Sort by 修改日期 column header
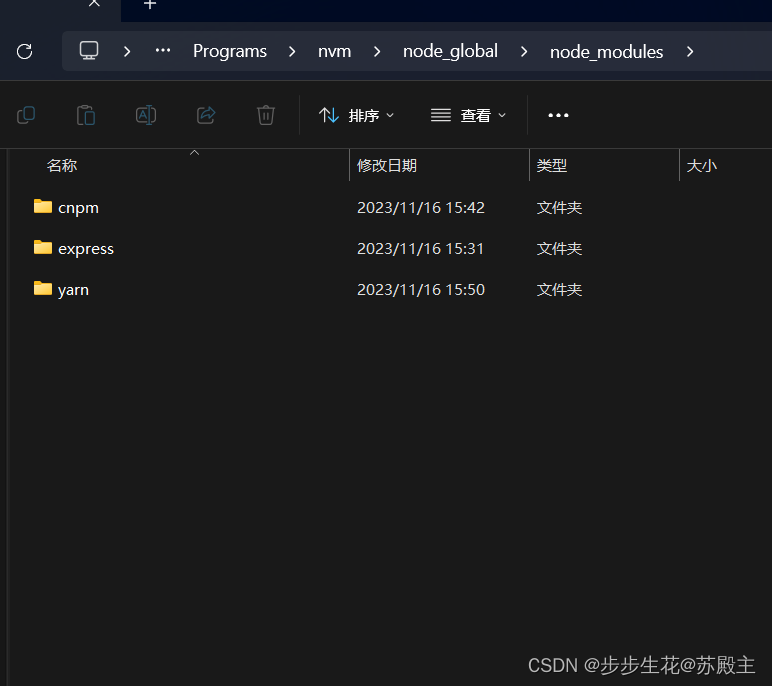 [x=387, y=165]
